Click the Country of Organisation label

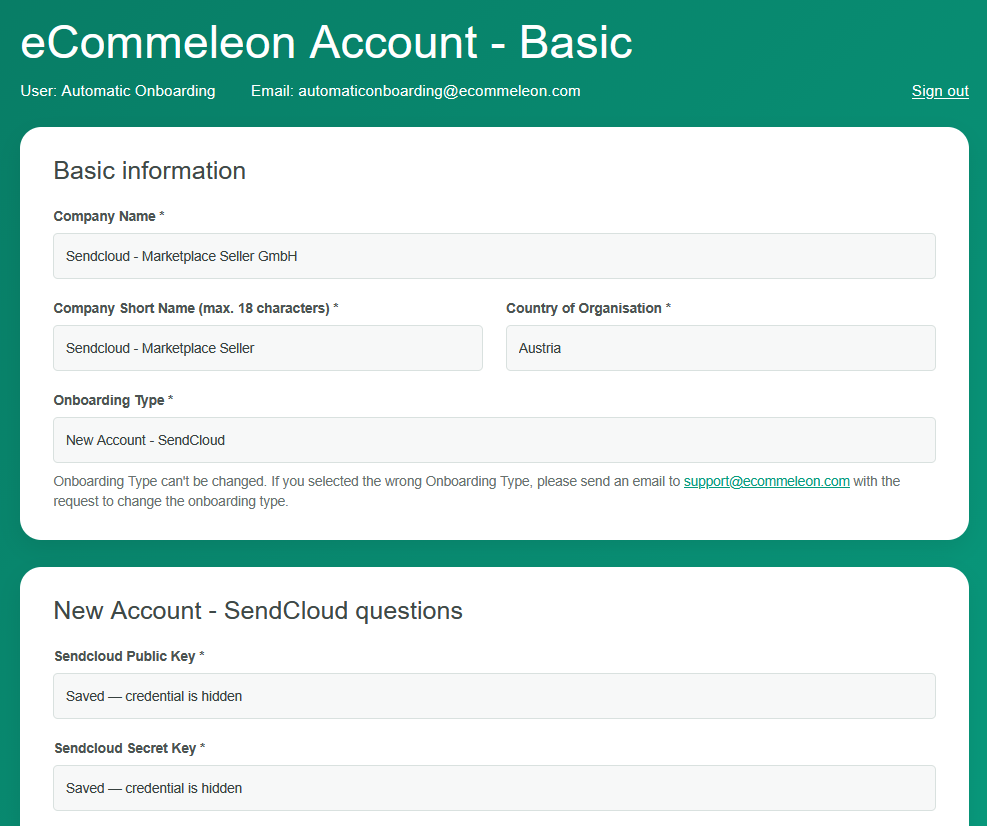tap(589, 308)
